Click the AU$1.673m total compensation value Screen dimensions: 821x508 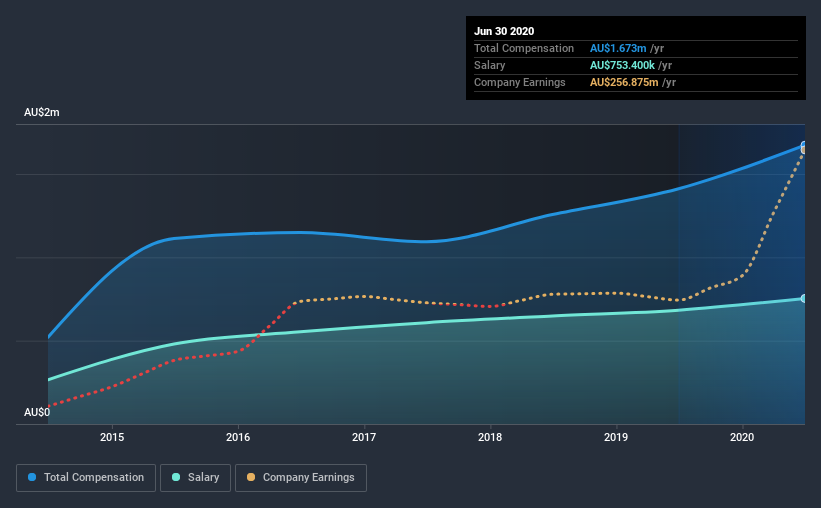pyautogui.click(x=618, y=48)
